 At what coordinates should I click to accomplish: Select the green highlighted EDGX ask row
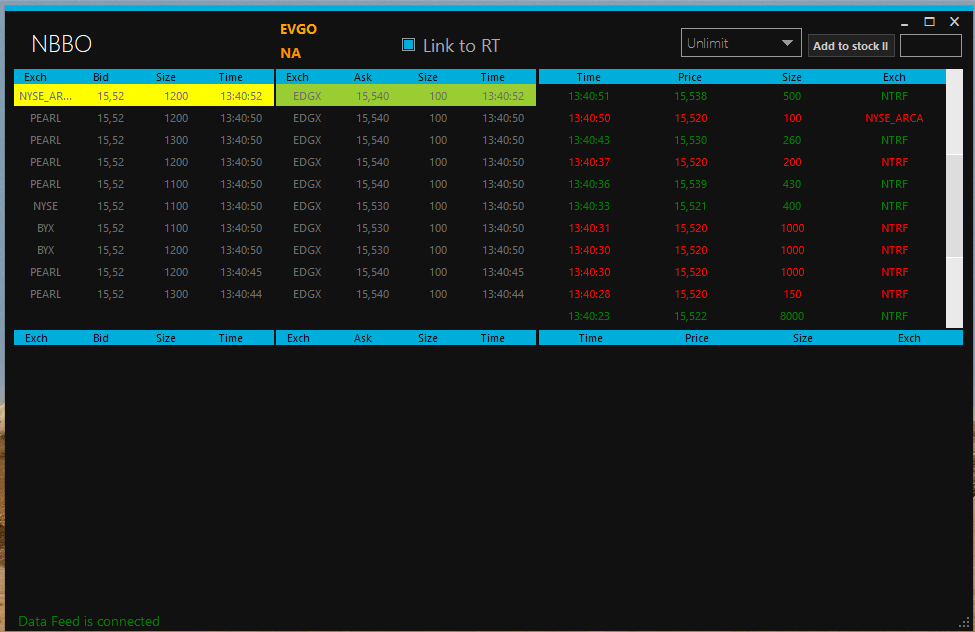406,96
